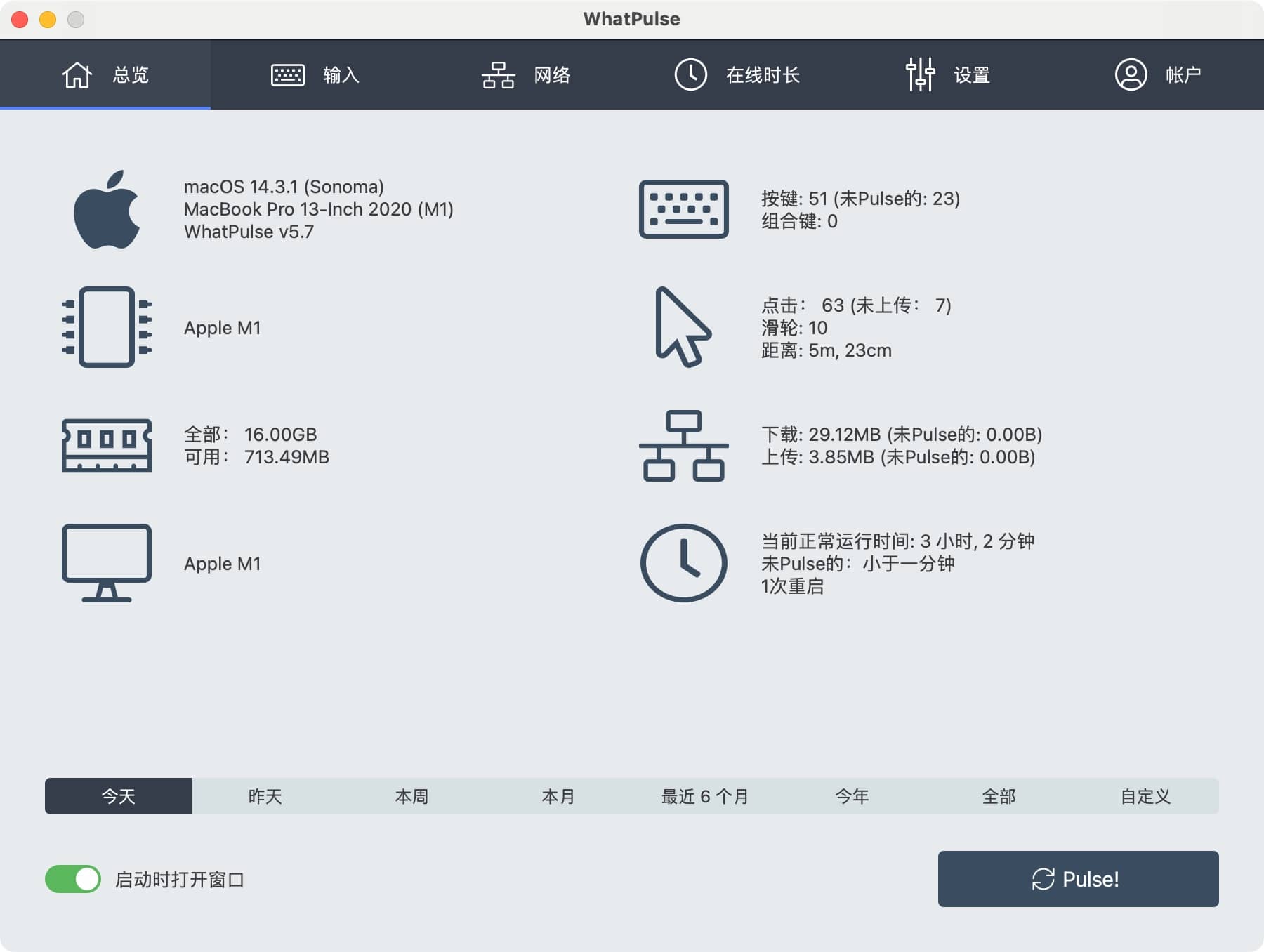Screen dimensions: 1264x952
Task: Click the Apple logo icon
Action: (x=107, y=209)
